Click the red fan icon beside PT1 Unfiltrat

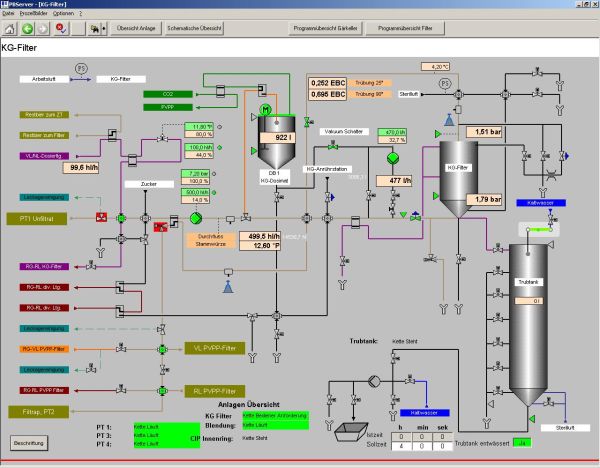101,217
